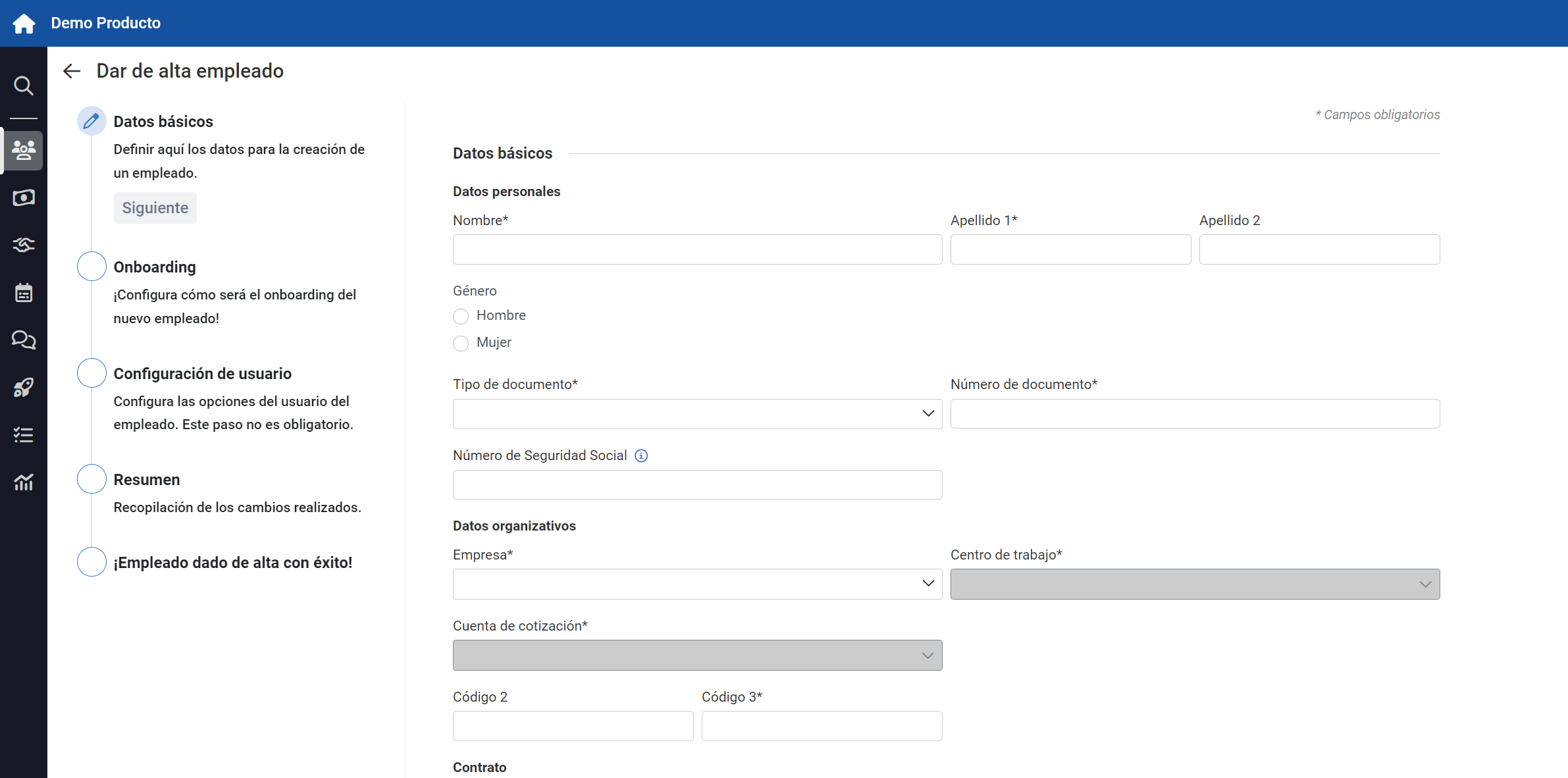Click the home icon in header
Image resolution: width=1568 pixels, height=778 pixels.
(24, 23)
